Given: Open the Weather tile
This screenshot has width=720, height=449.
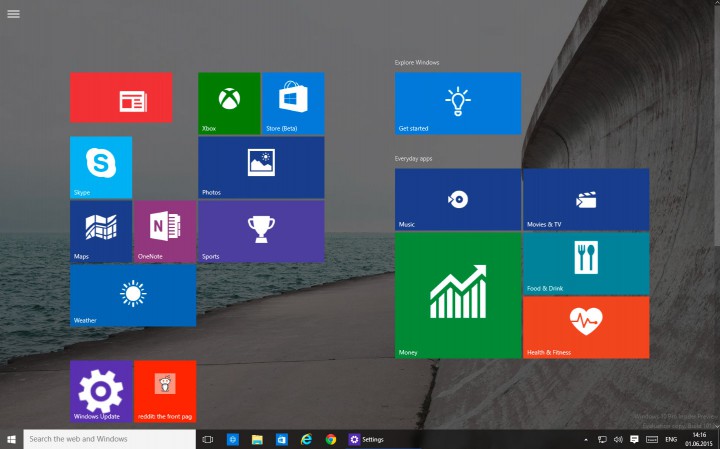Looking at the screenshot, I should click(133, 295).
